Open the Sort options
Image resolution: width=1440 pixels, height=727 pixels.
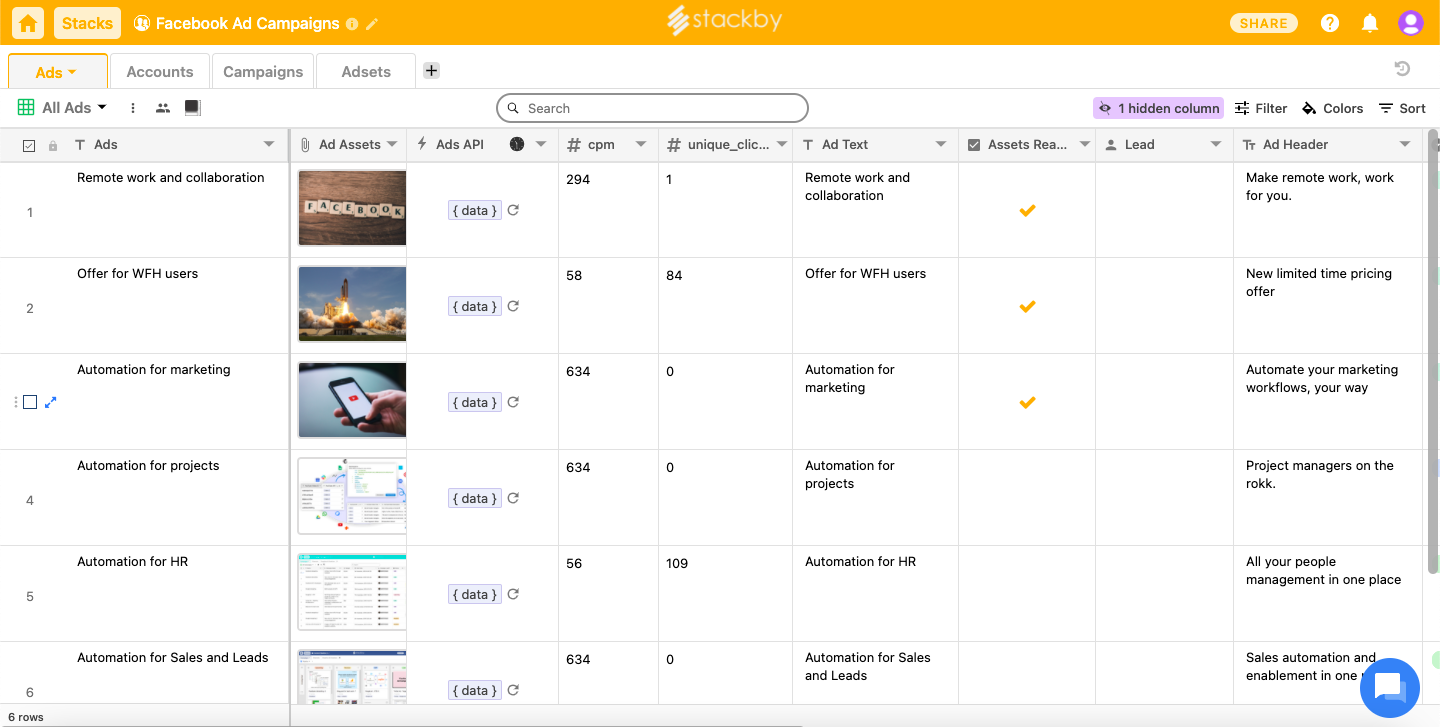pos(1402,108)
